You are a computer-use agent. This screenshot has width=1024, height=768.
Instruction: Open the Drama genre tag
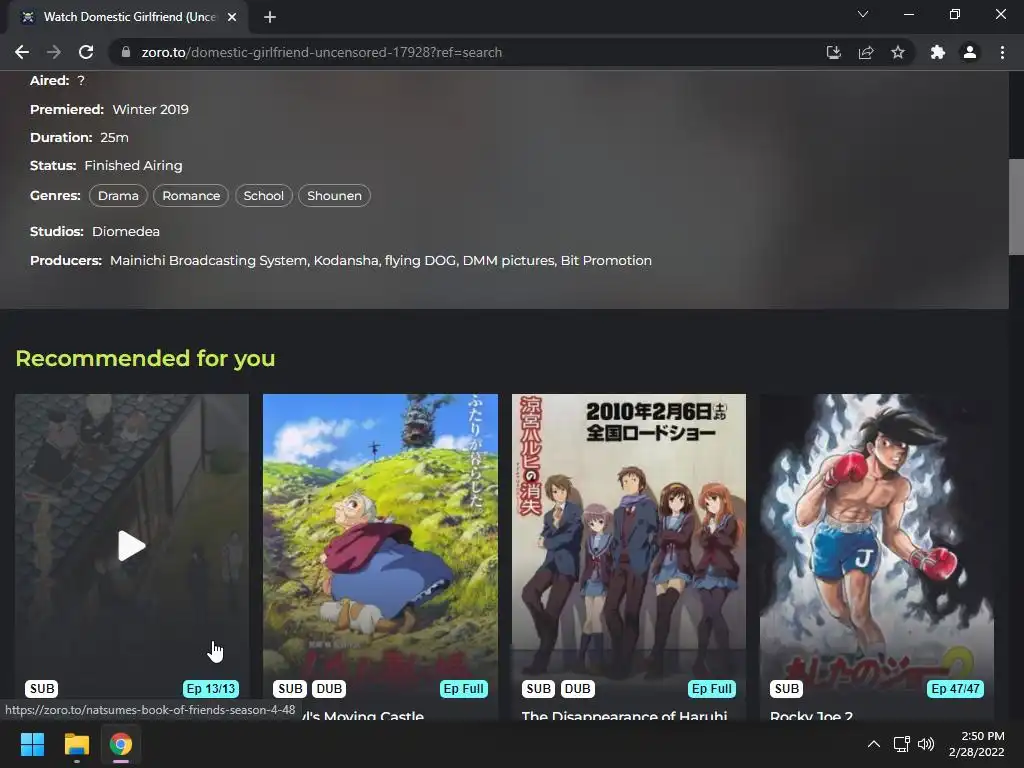point(118,196)
